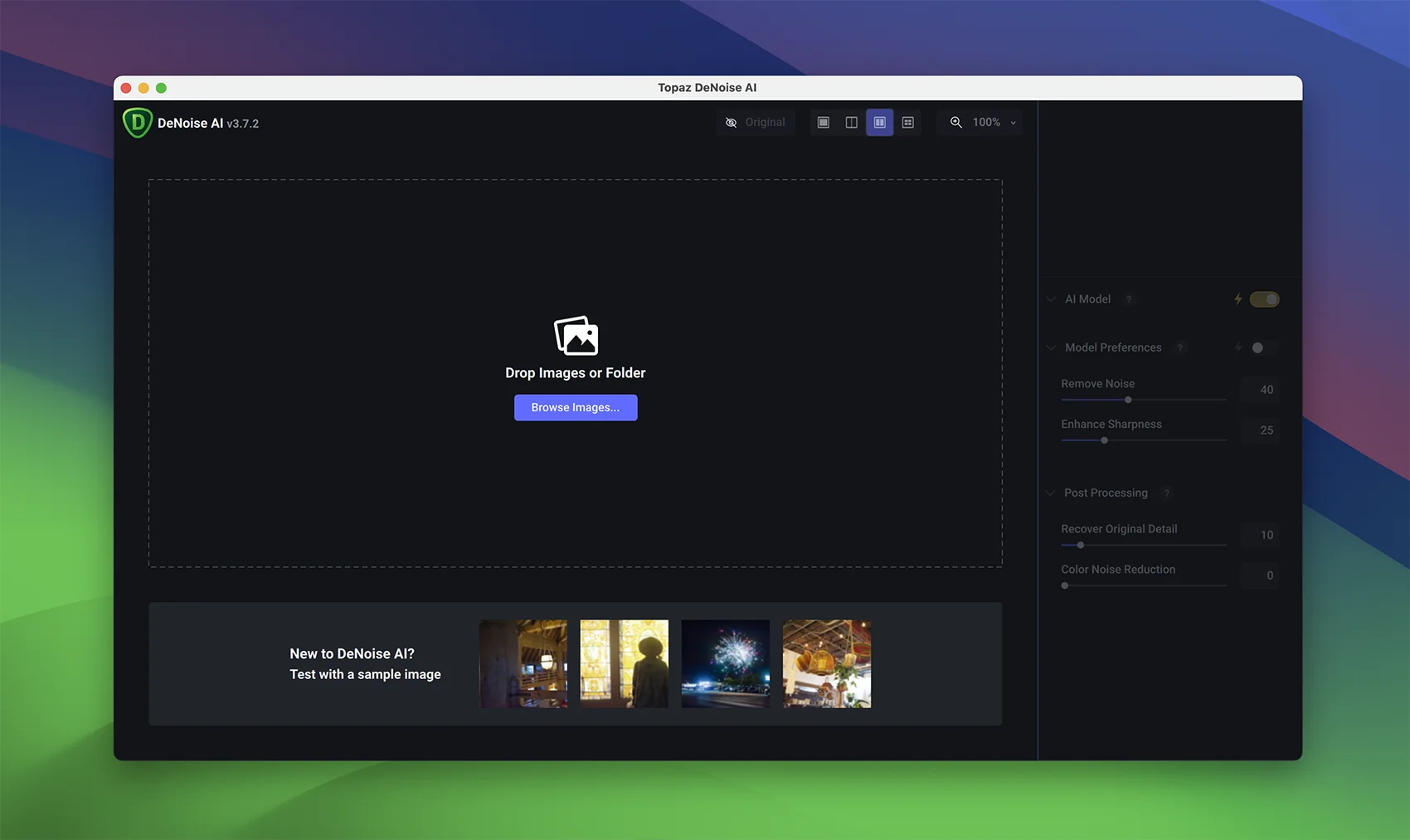Click the 'Enhance Sharpness' label
The image size is (1410, 840).
coord(1111,424)
